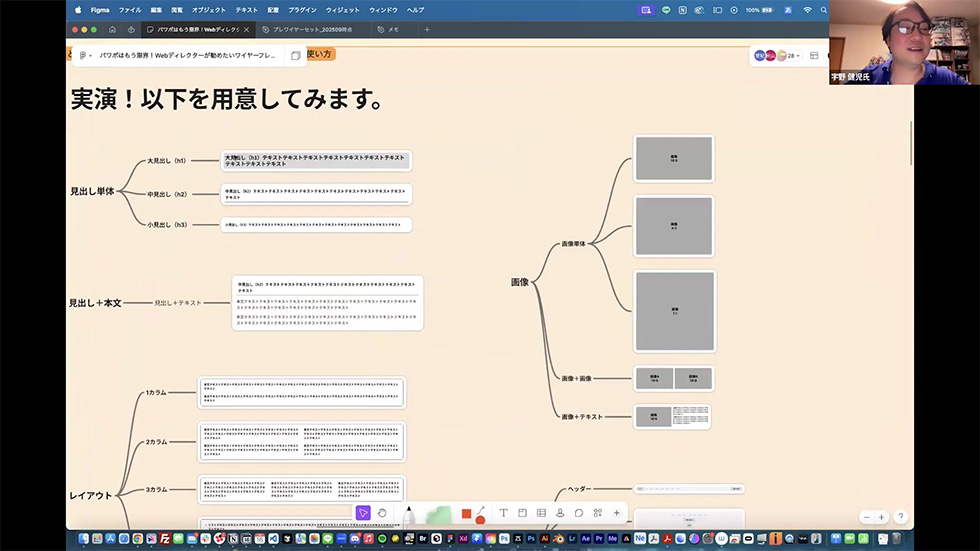Zoom out with the minus button

(866, 517)
